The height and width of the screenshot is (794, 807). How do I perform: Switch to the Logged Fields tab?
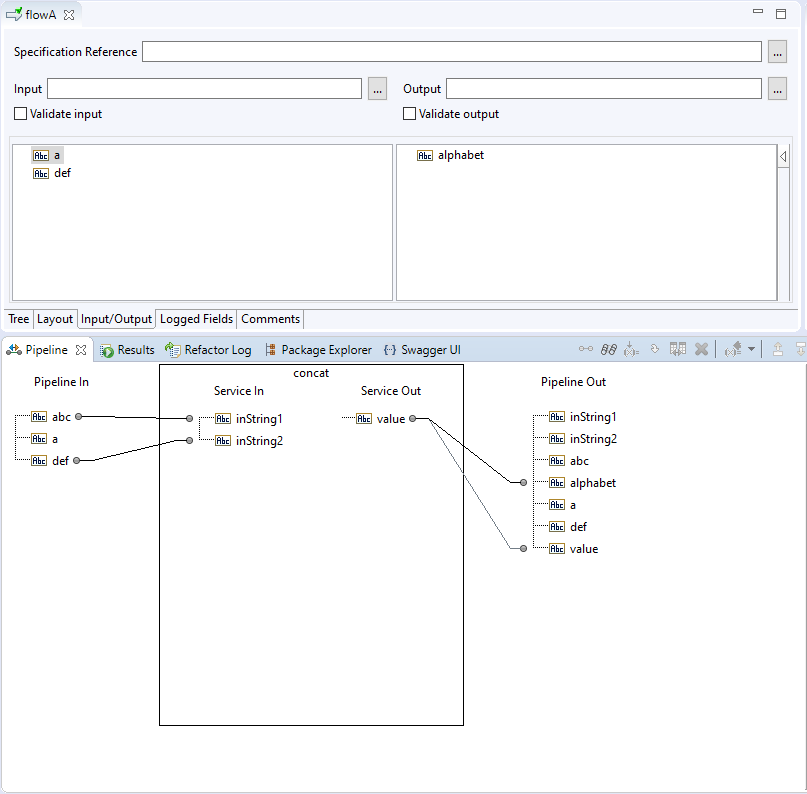[196, 319]
